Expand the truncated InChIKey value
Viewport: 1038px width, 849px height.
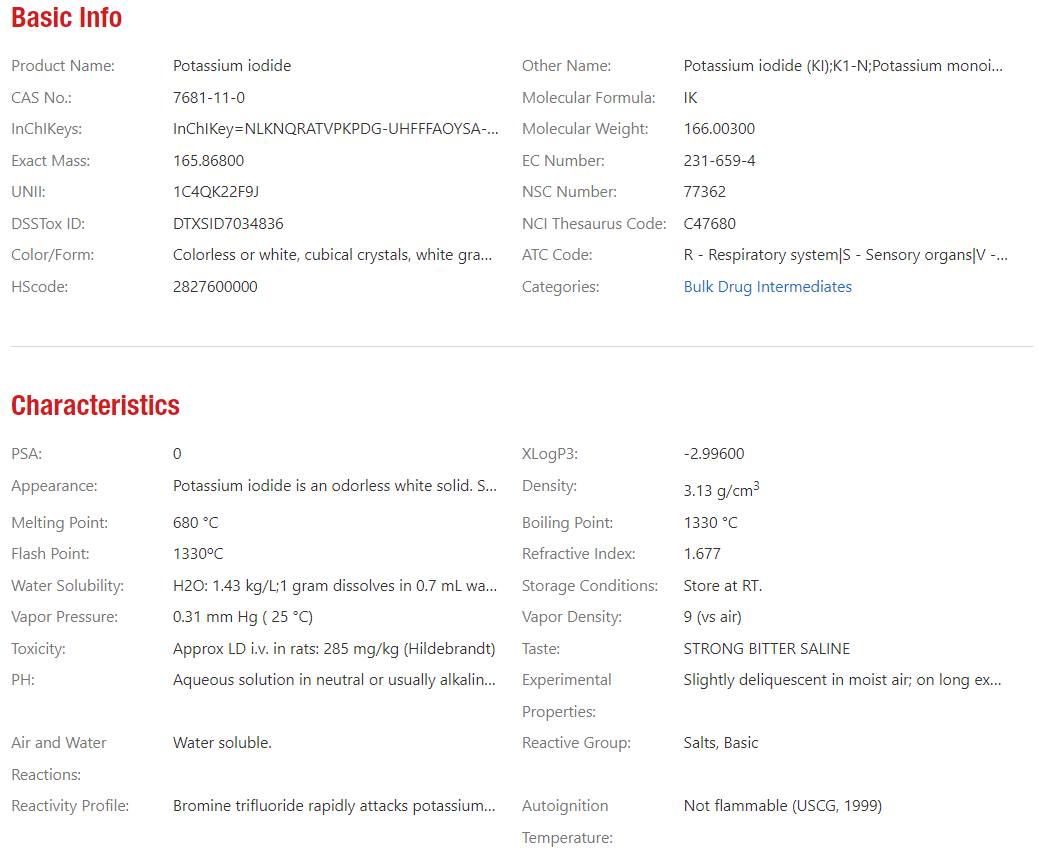[335, 129]
